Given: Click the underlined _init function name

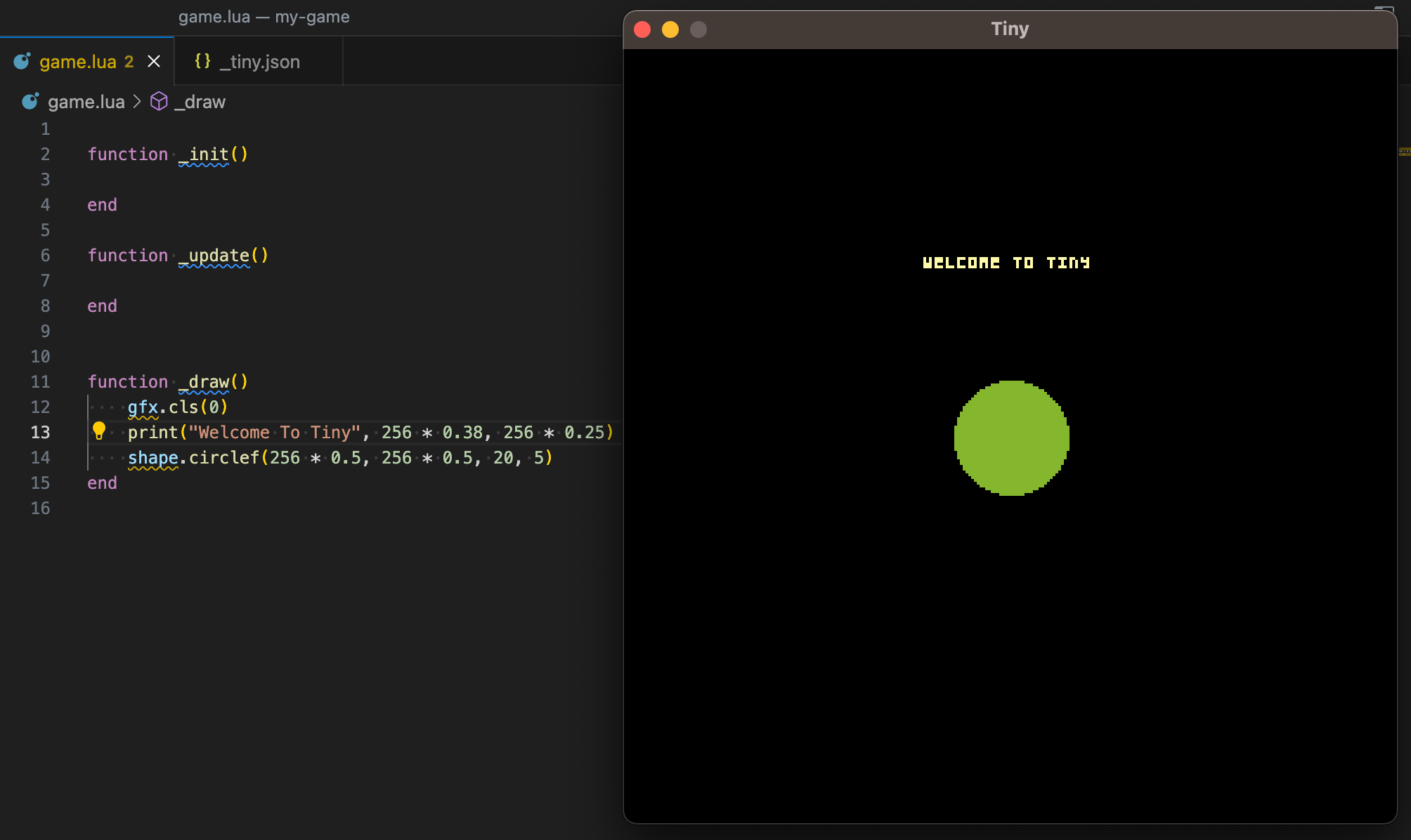Looking at the screenshot, I should pyautogui.click(x=204, y=154).
